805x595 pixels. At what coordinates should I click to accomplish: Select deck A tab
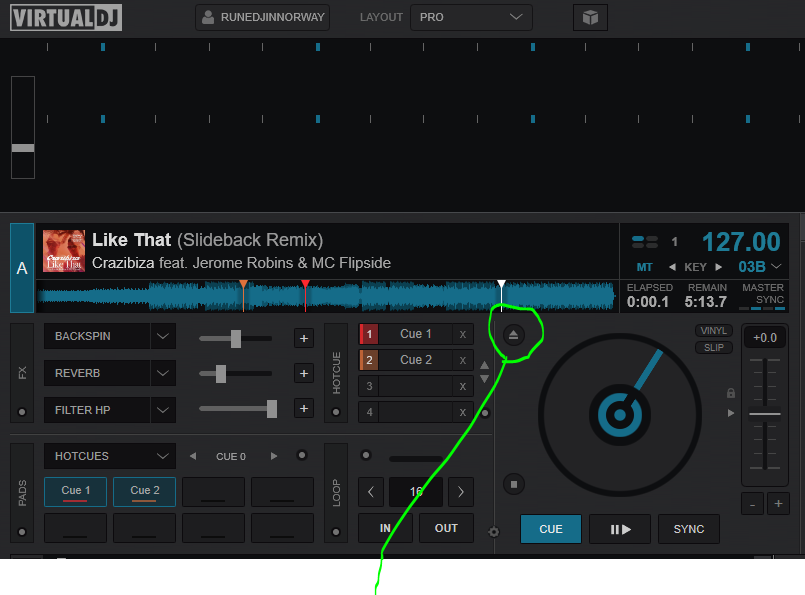[x=22, y=268]
